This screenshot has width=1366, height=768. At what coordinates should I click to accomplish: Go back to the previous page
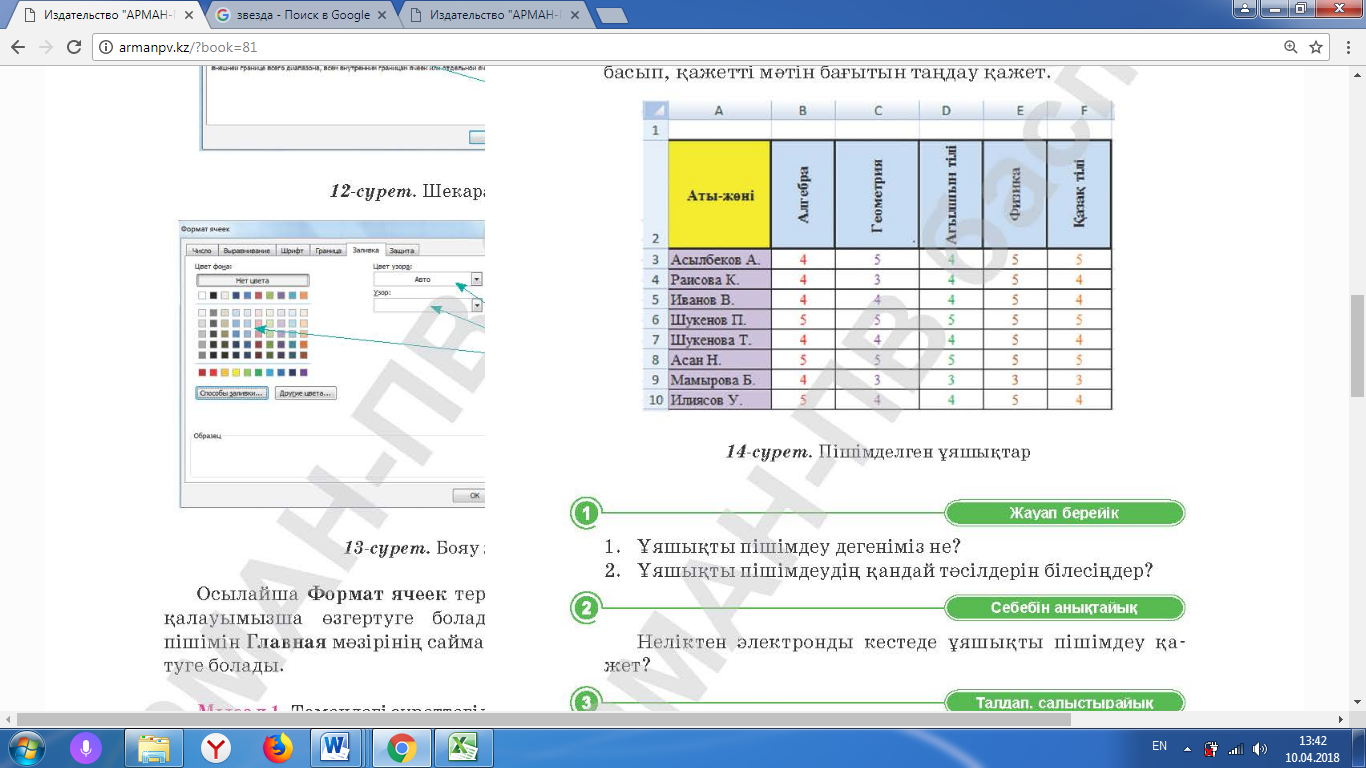click(x=18, y=47)
